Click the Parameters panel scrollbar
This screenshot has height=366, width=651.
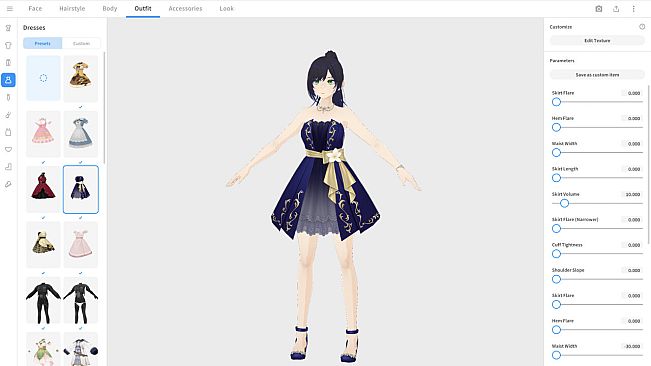pyautogui.click(x=648, y=164)
